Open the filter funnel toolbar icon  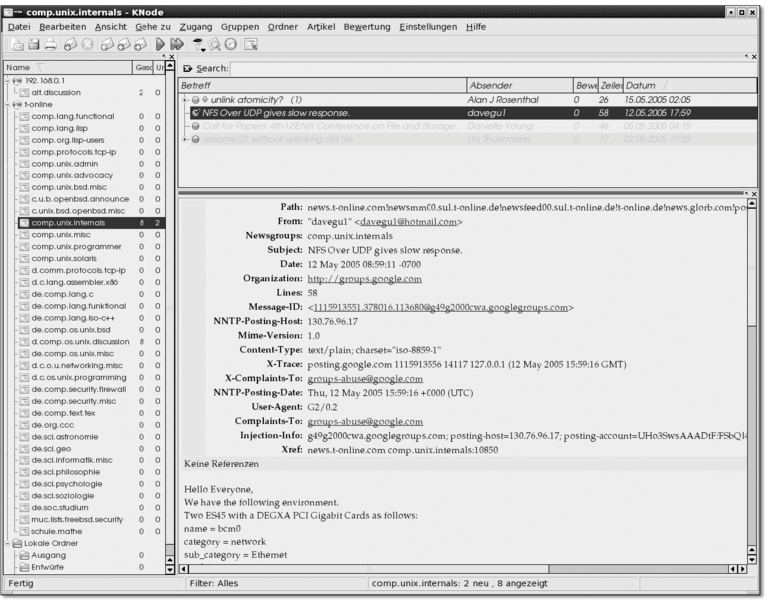coord(200,45)
